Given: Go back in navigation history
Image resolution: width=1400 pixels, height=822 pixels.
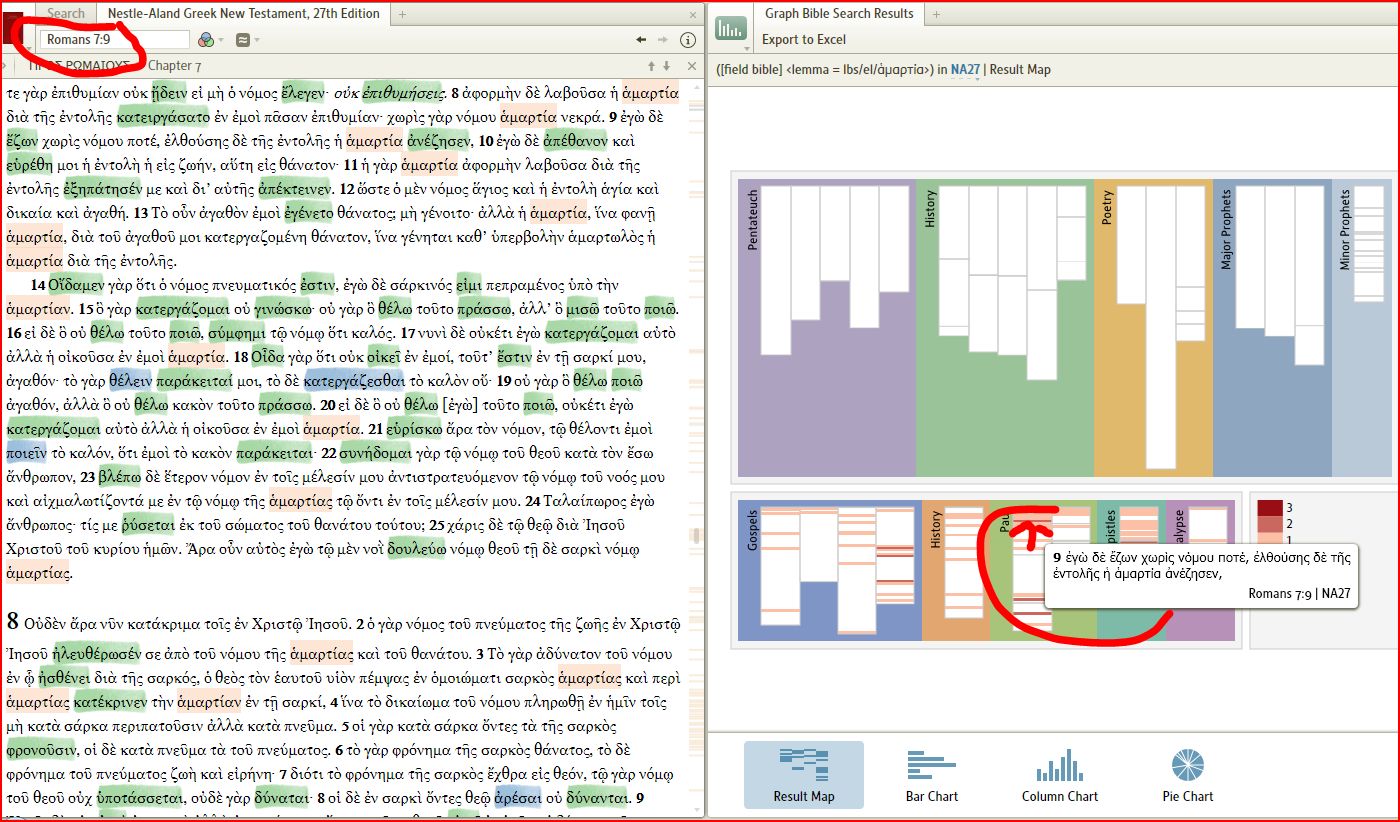Looking at the screenshot, I should coord(641,40).
